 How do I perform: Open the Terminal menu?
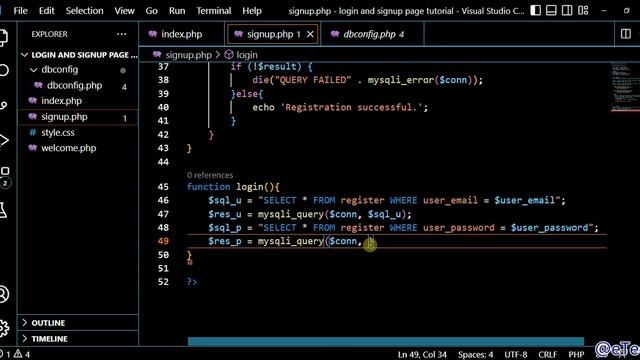(x=213, y=11)
